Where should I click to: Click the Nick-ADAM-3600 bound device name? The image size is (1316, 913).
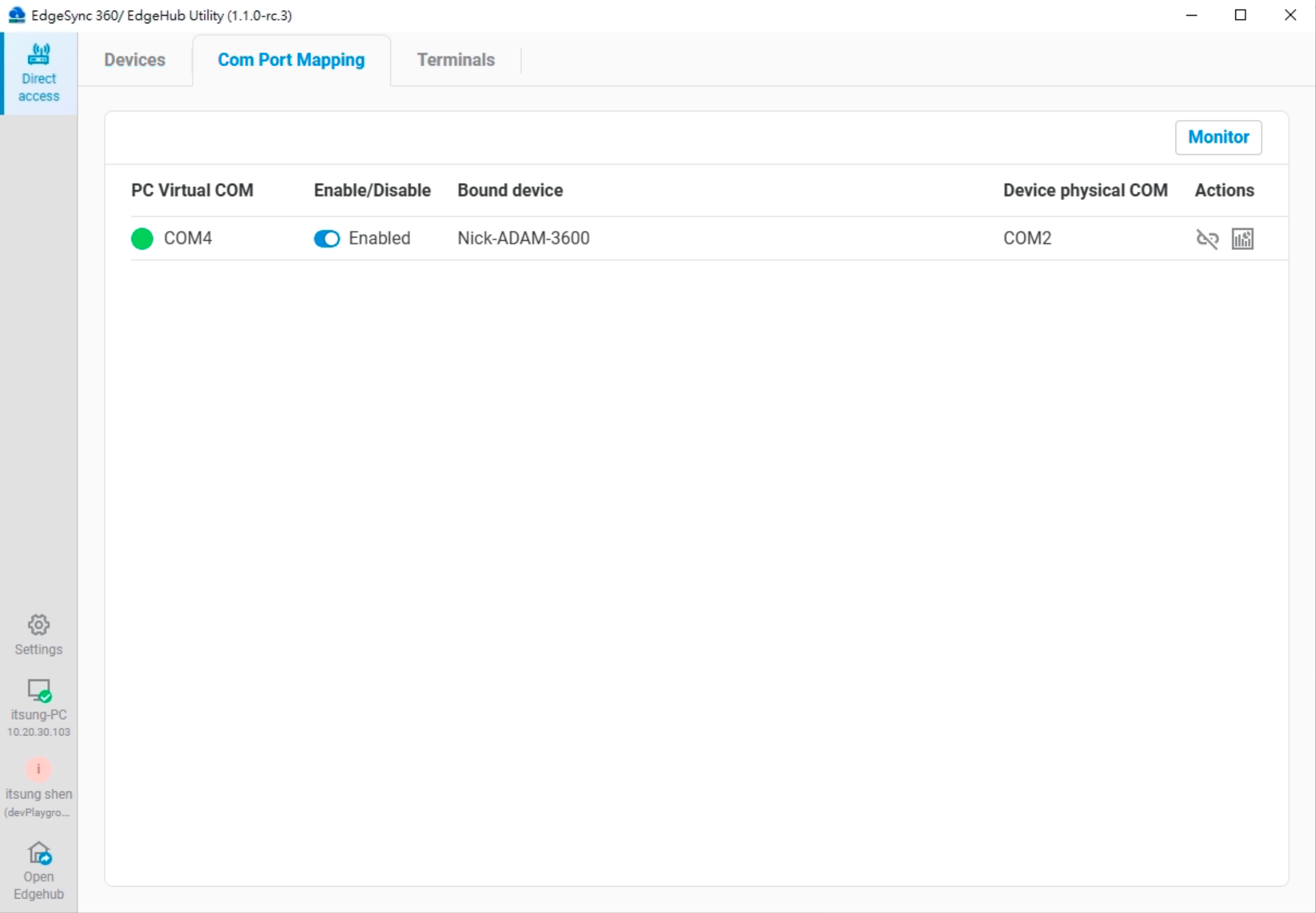(523, 238)
